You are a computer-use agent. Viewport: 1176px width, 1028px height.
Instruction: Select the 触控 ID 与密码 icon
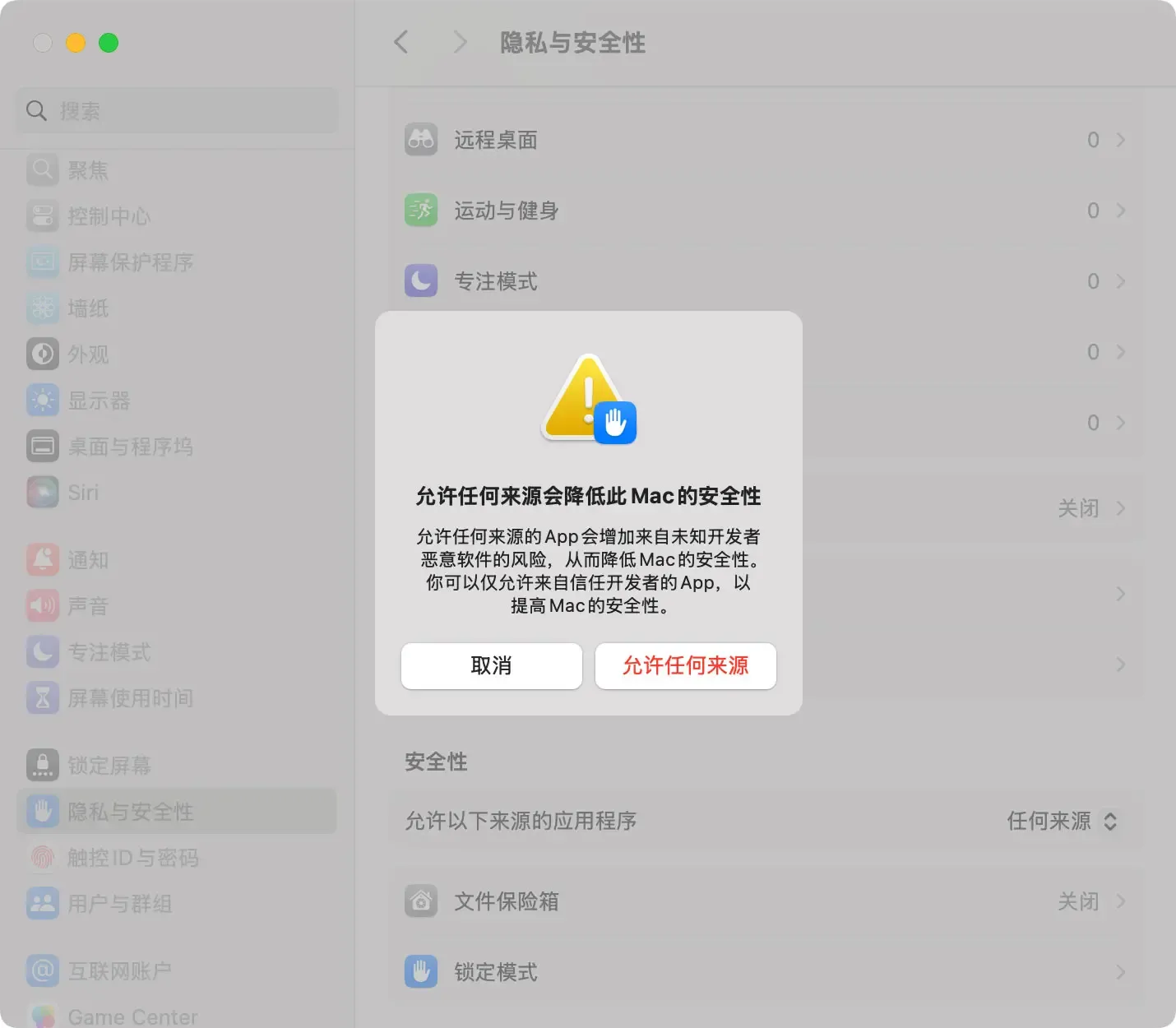click(x=42, y=858)
